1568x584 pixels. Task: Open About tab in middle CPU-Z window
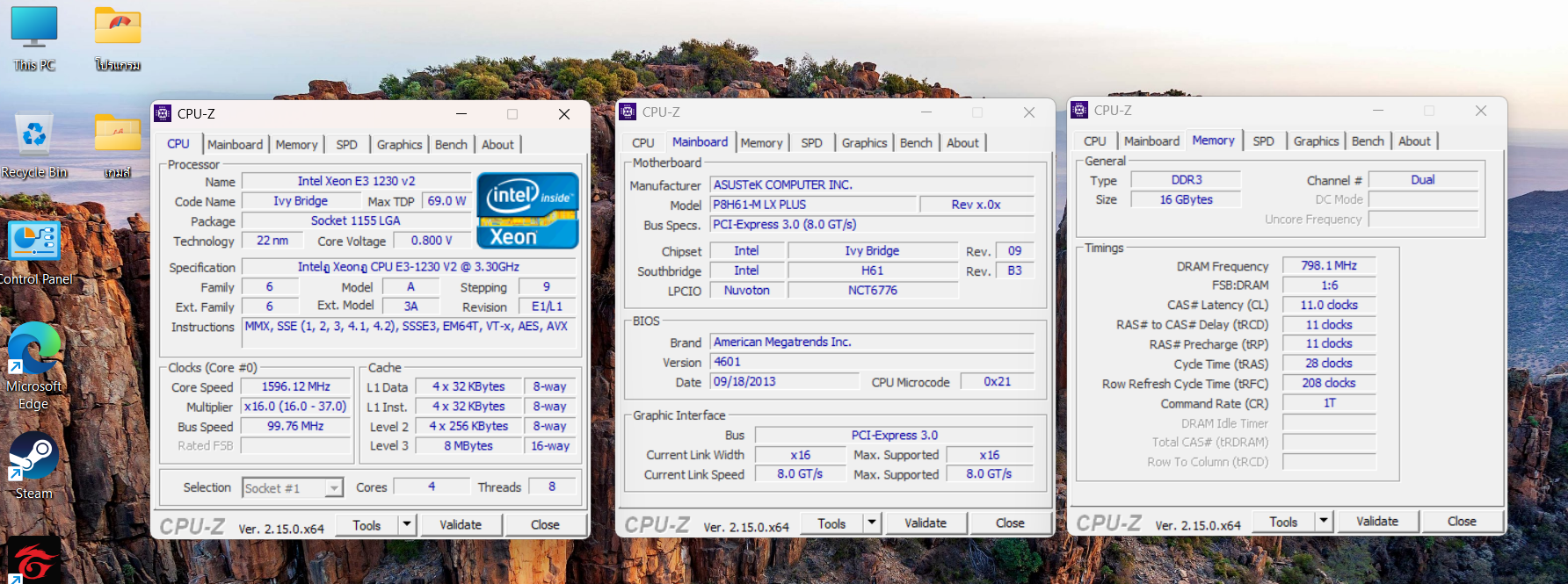(x=962, y=143)
